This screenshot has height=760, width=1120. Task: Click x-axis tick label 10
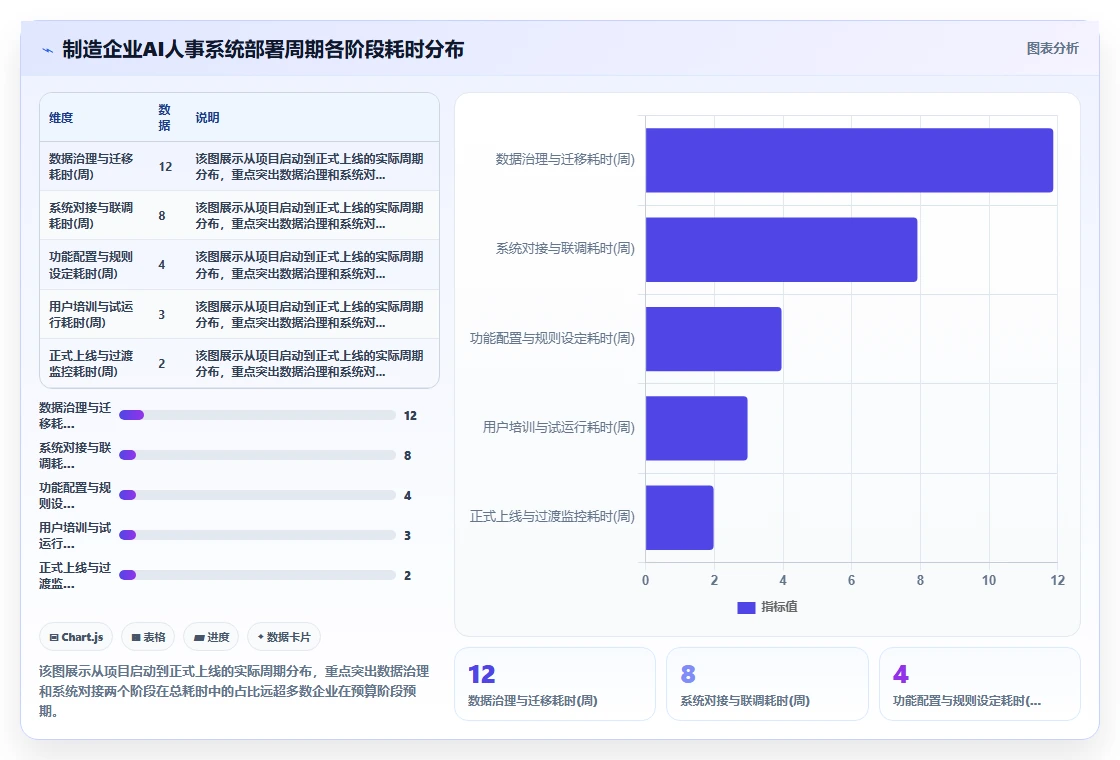click(x=989, y=581)
